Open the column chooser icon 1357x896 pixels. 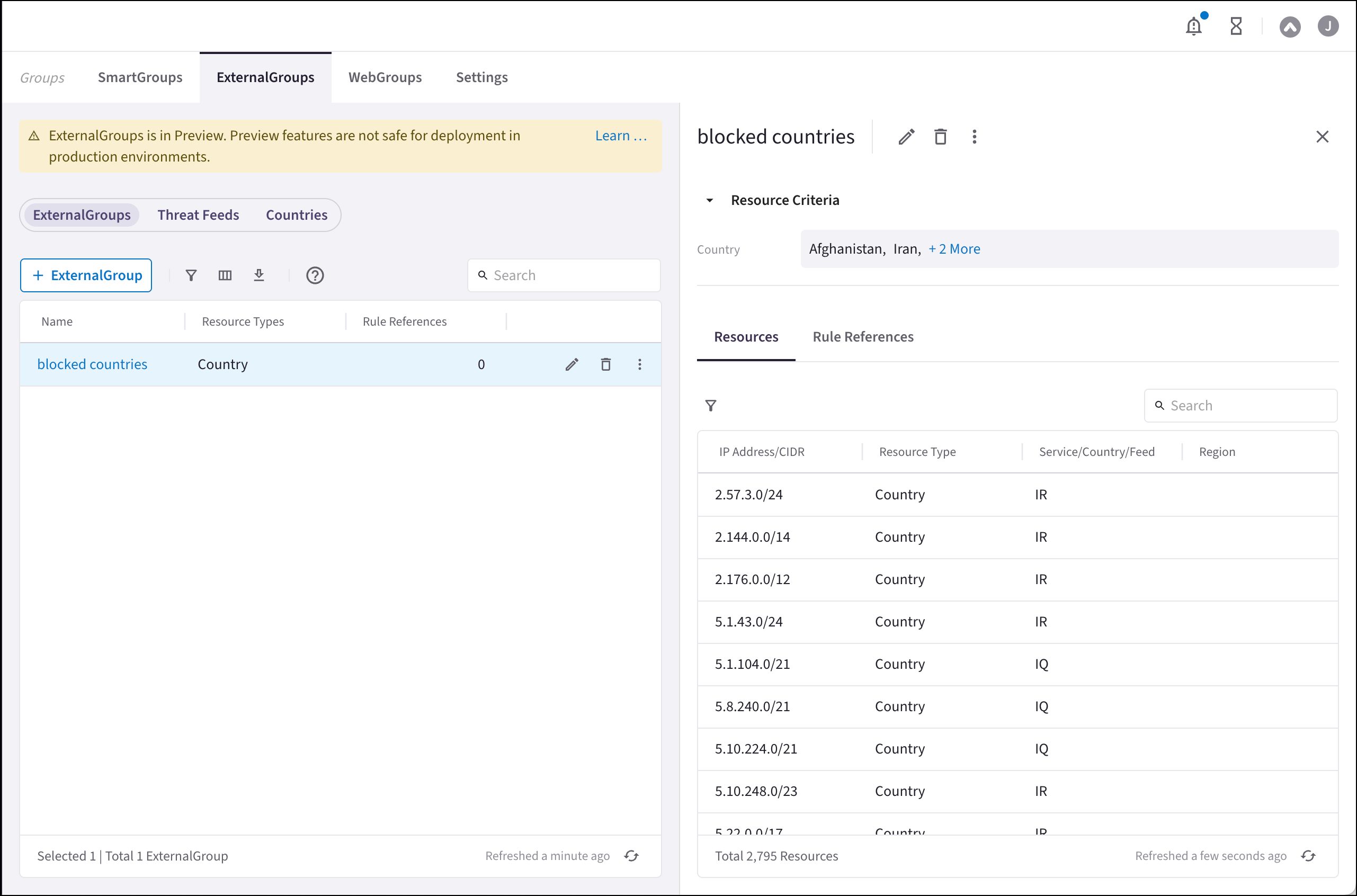pyautogui.click(x=225, y=275)
